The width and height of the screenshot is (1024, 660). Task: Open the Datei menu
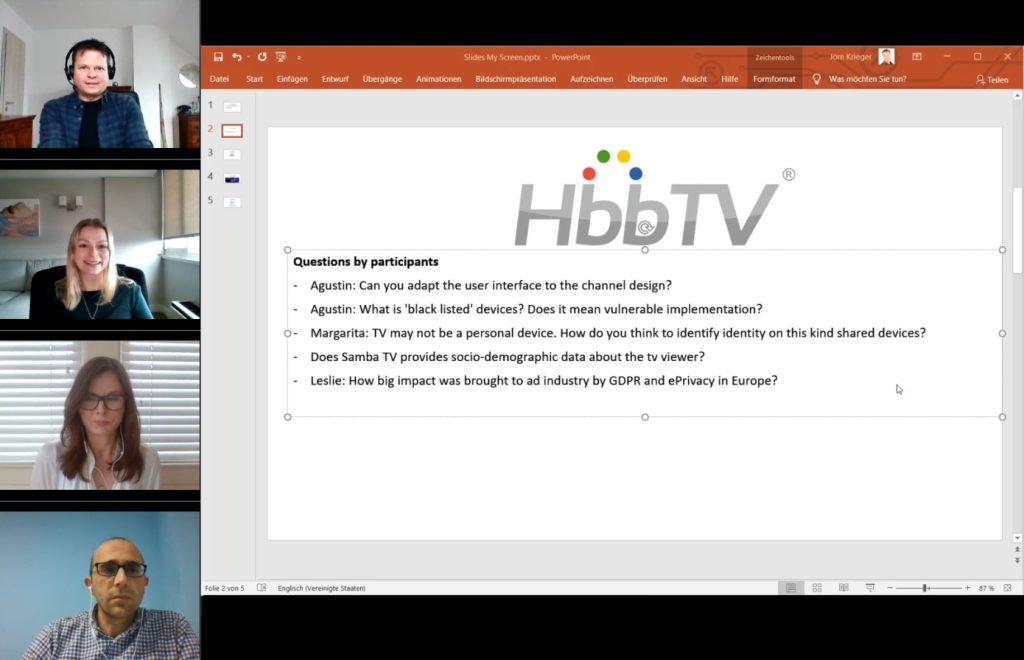(x=219, y=78)
